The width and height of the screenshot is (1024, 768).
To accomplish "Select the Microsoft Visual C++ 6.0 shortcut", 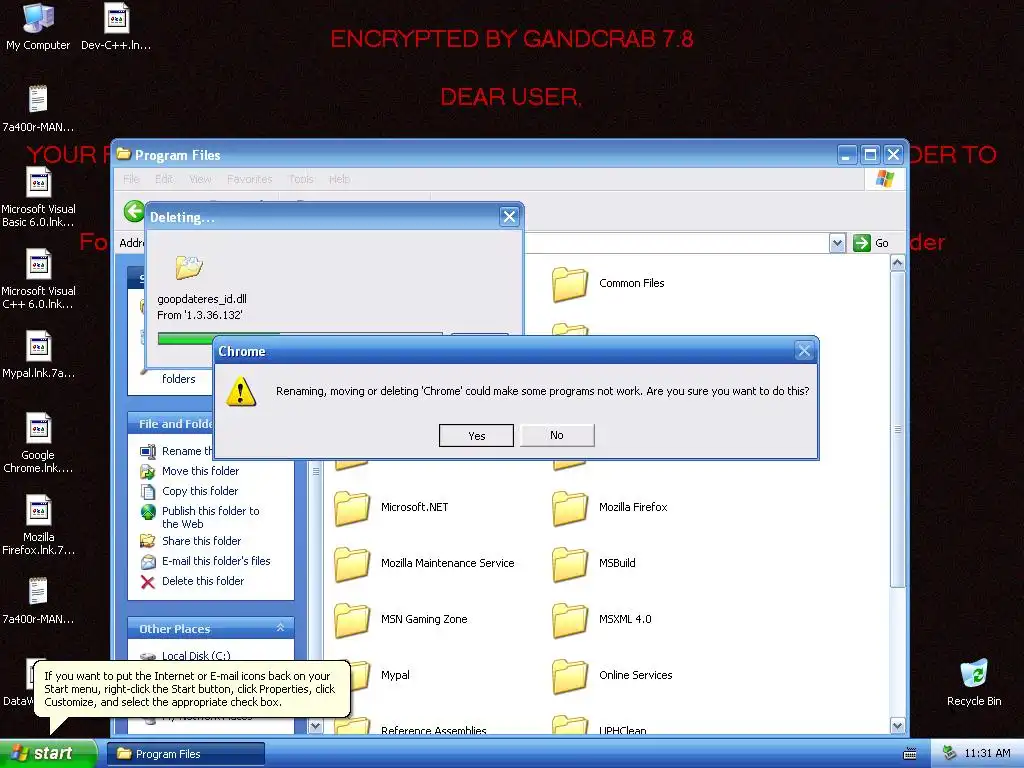I will click(x=38, y=280).
